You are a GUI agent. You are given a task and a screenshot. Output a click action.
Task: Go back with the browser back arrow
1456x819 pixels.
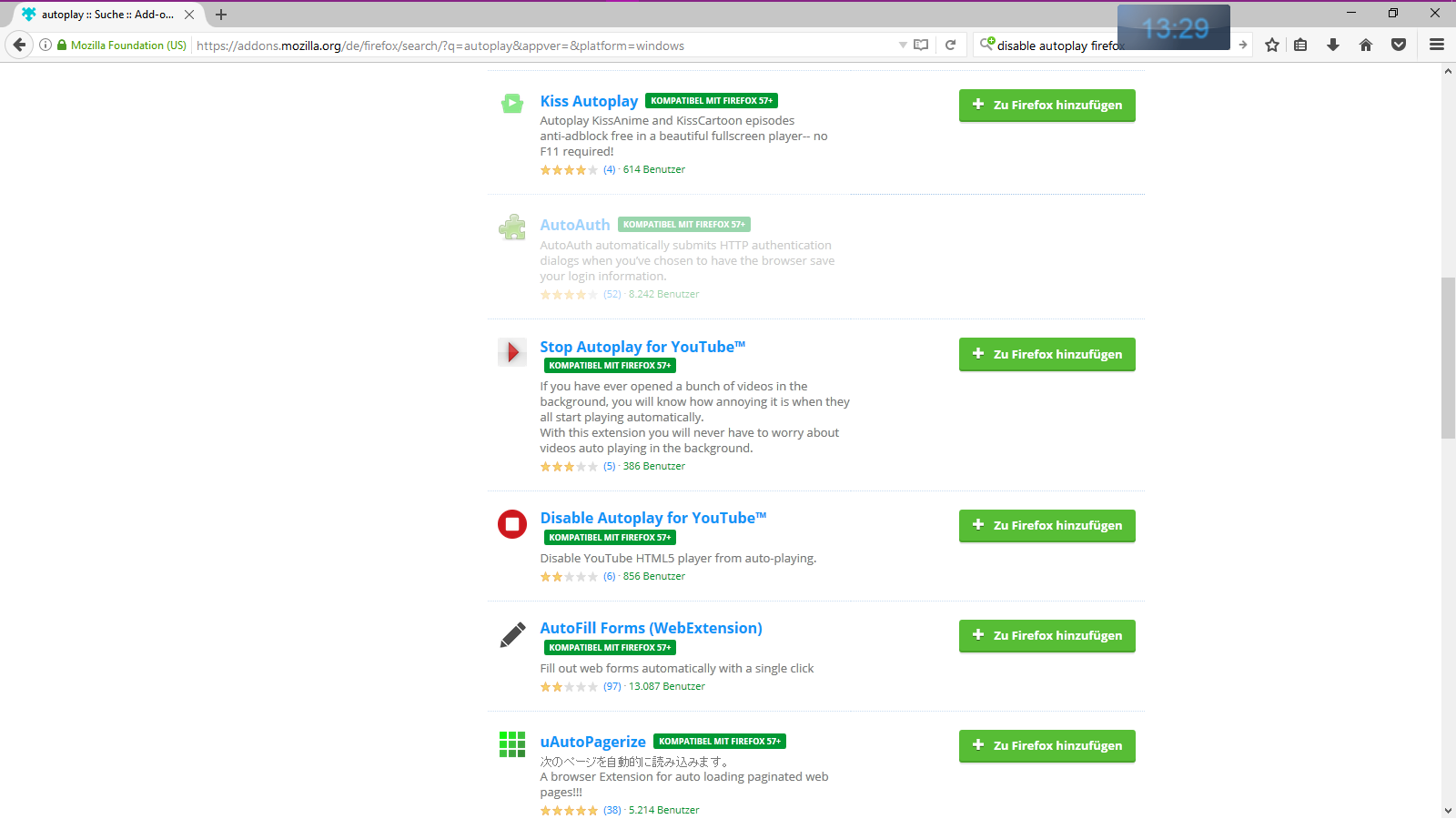point(19,45)
